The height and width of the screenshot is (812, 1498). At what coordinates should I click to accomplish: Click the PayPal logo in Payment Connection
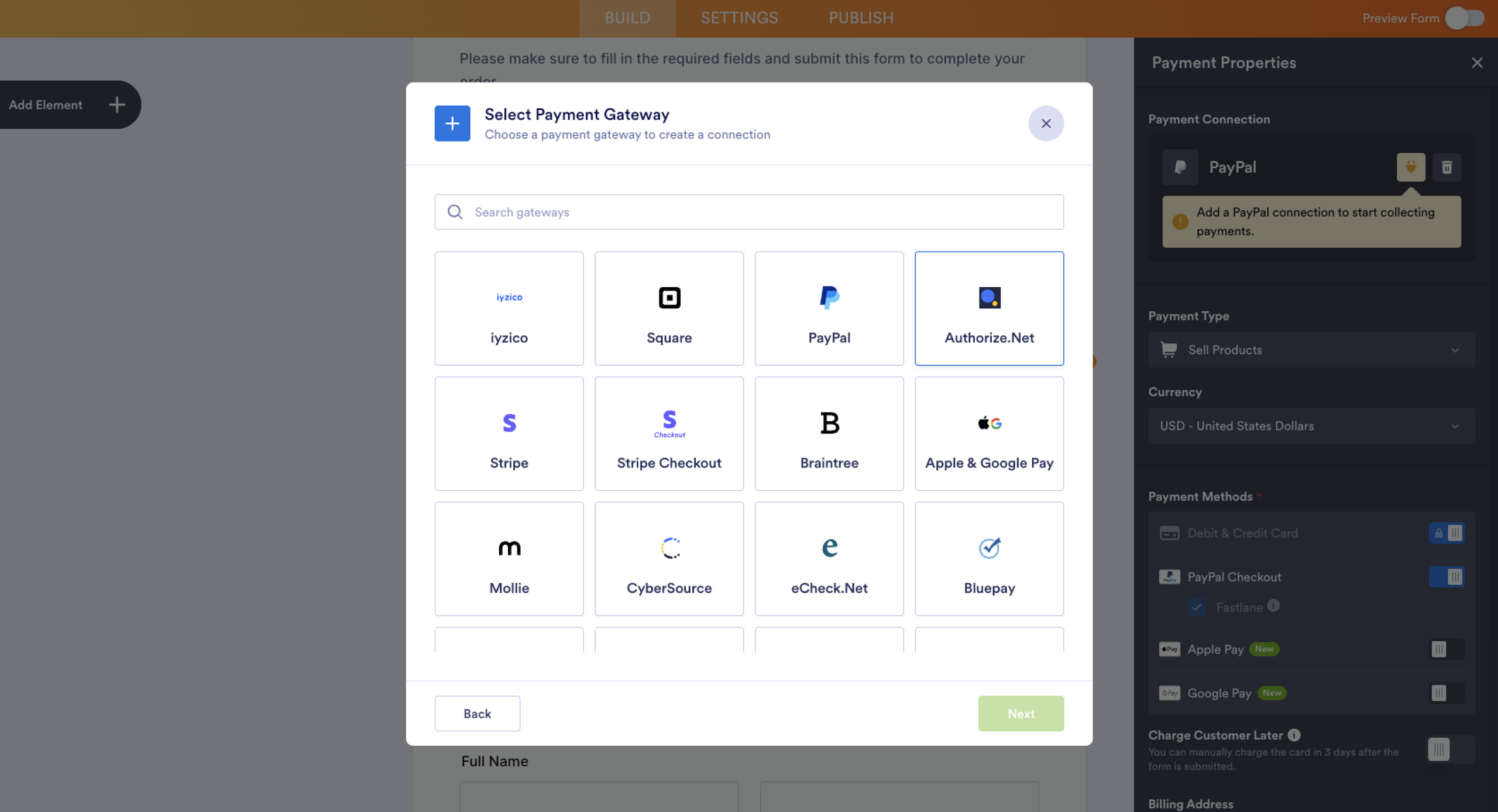point(1180,167)
